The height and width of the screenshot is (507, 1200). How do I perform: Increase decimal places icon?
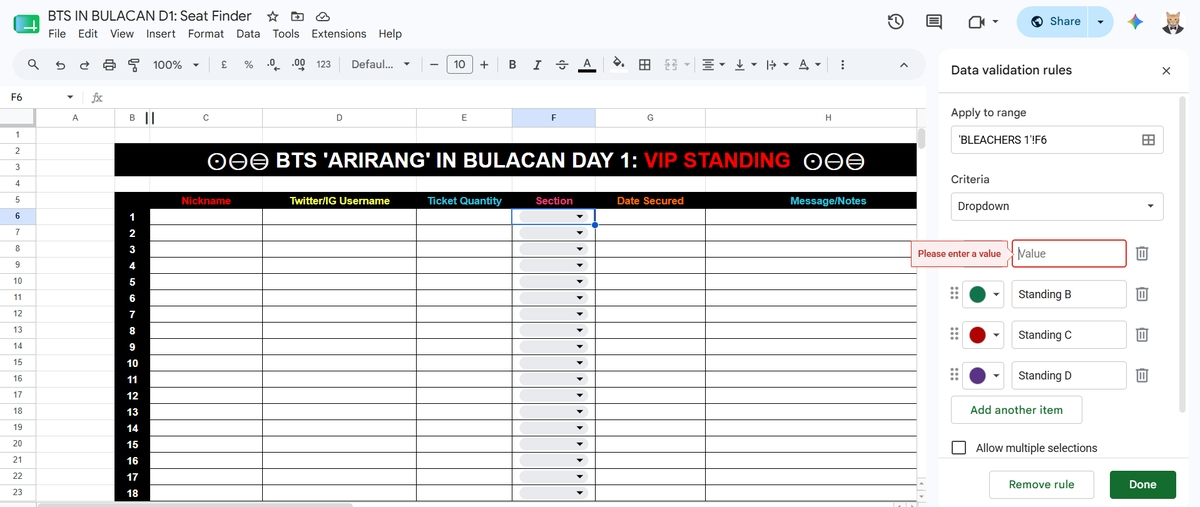pos(297,64)
